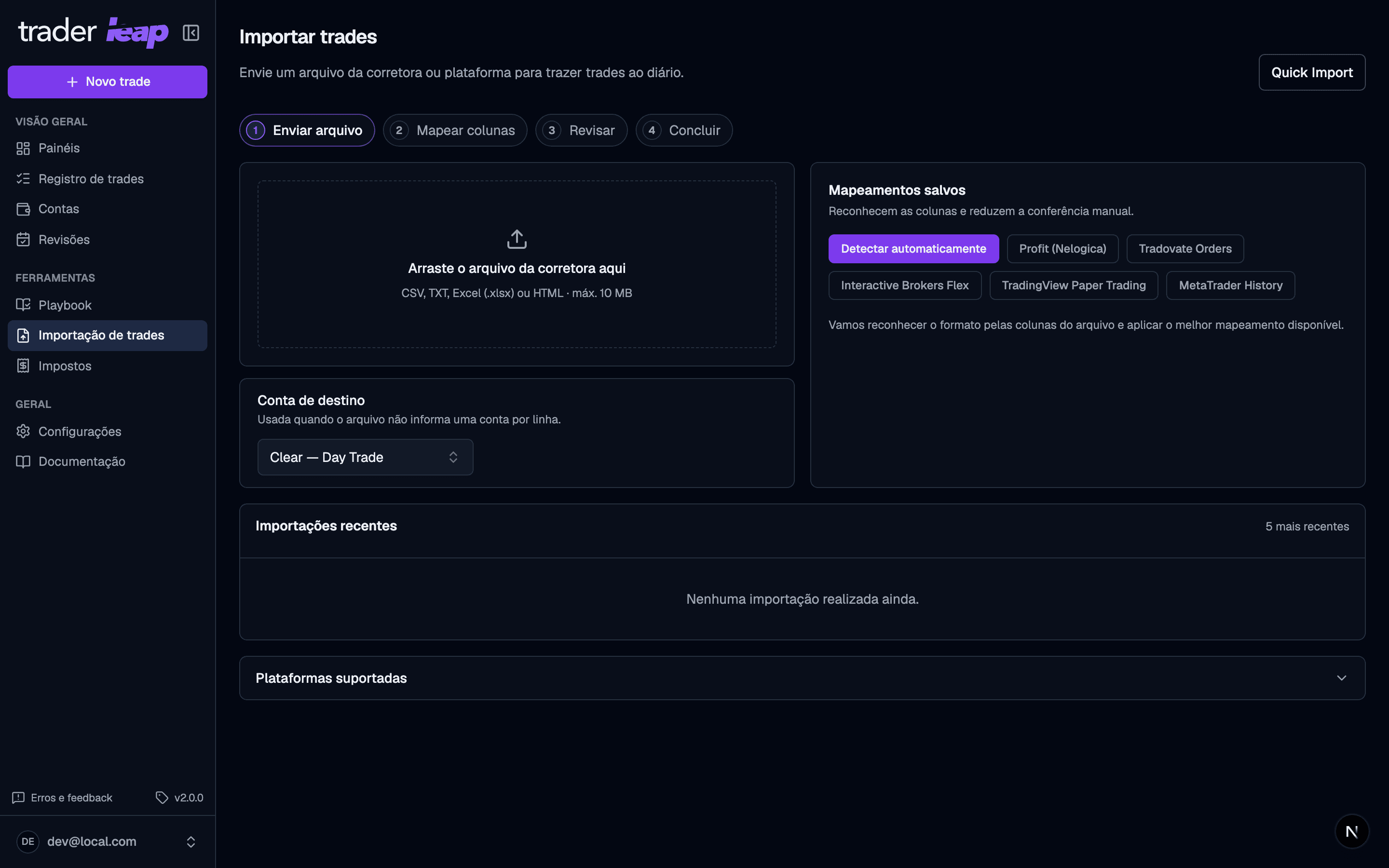Viewport: 1389px width, 868px height.
Task: Open the Next.js dev tools badge
Action: click(1352, 831)
